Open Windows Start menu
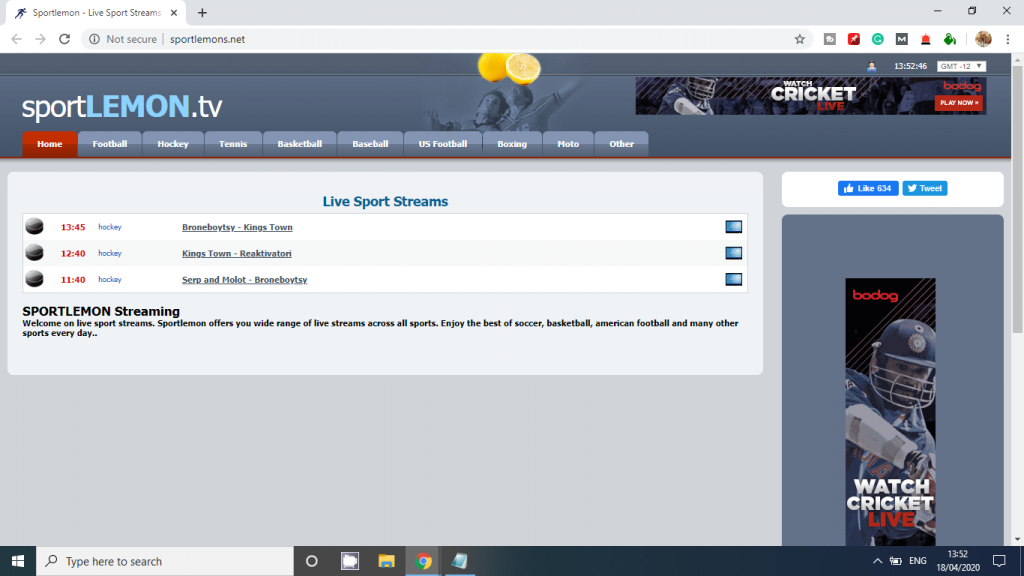 18,561
